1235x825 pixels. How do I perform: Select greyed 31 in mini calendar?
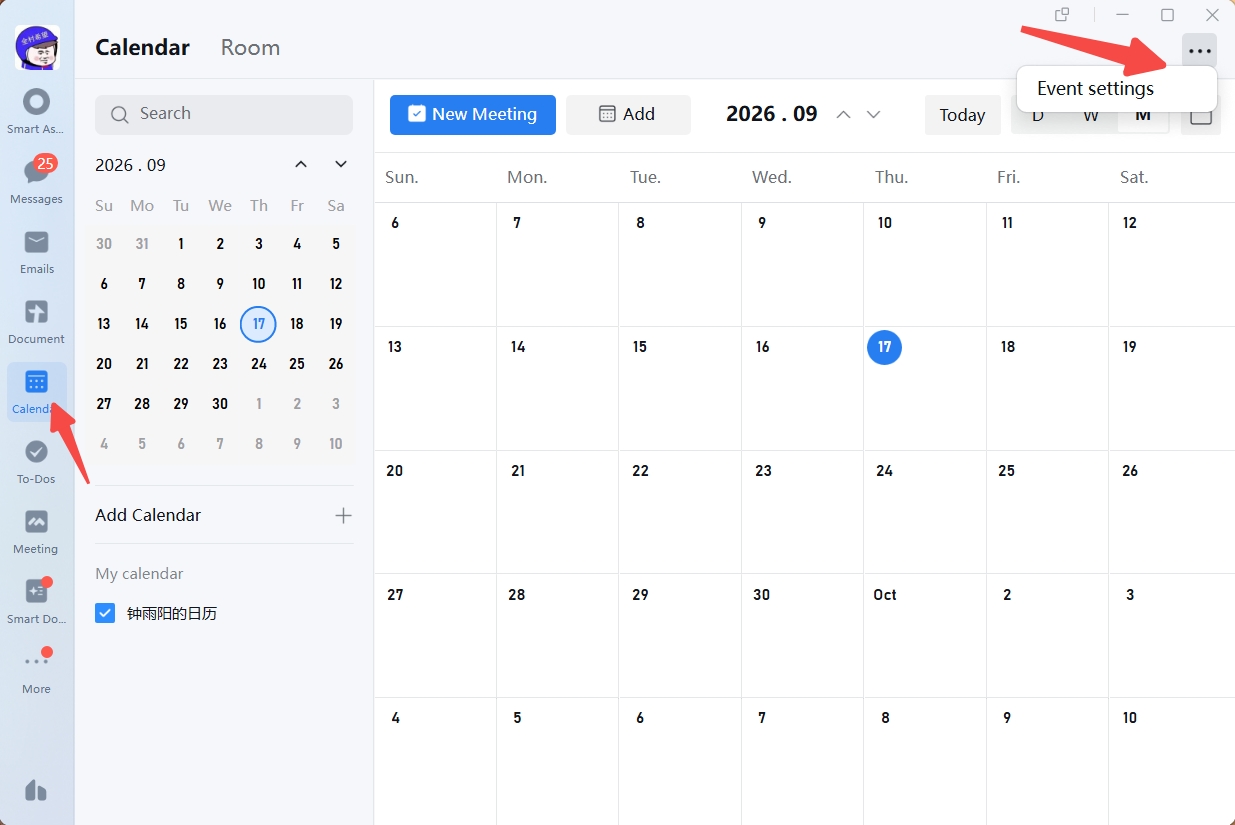pyautogui.click(x=142, y=244)
